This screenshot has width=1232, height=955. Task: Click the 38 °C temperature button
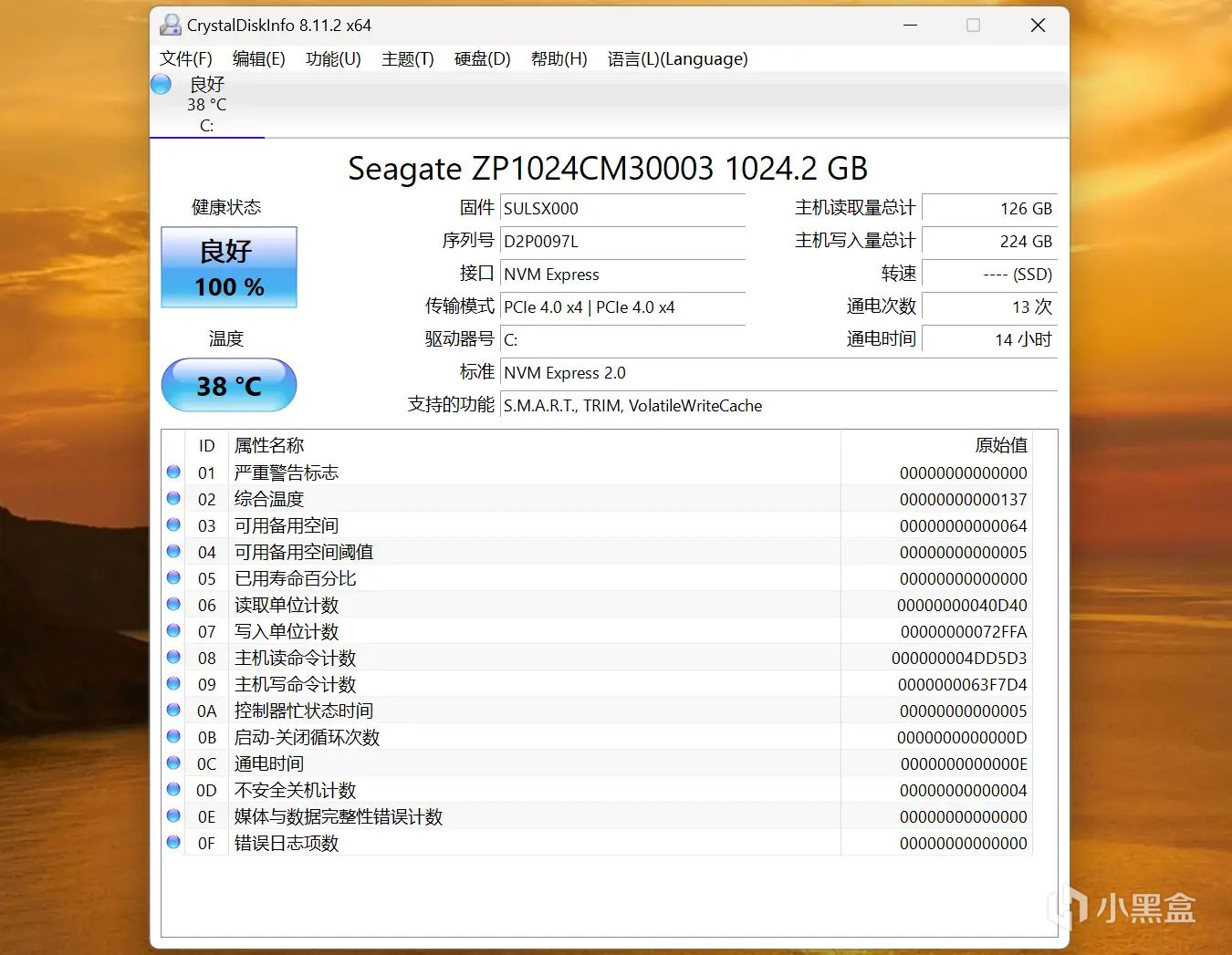229,386
